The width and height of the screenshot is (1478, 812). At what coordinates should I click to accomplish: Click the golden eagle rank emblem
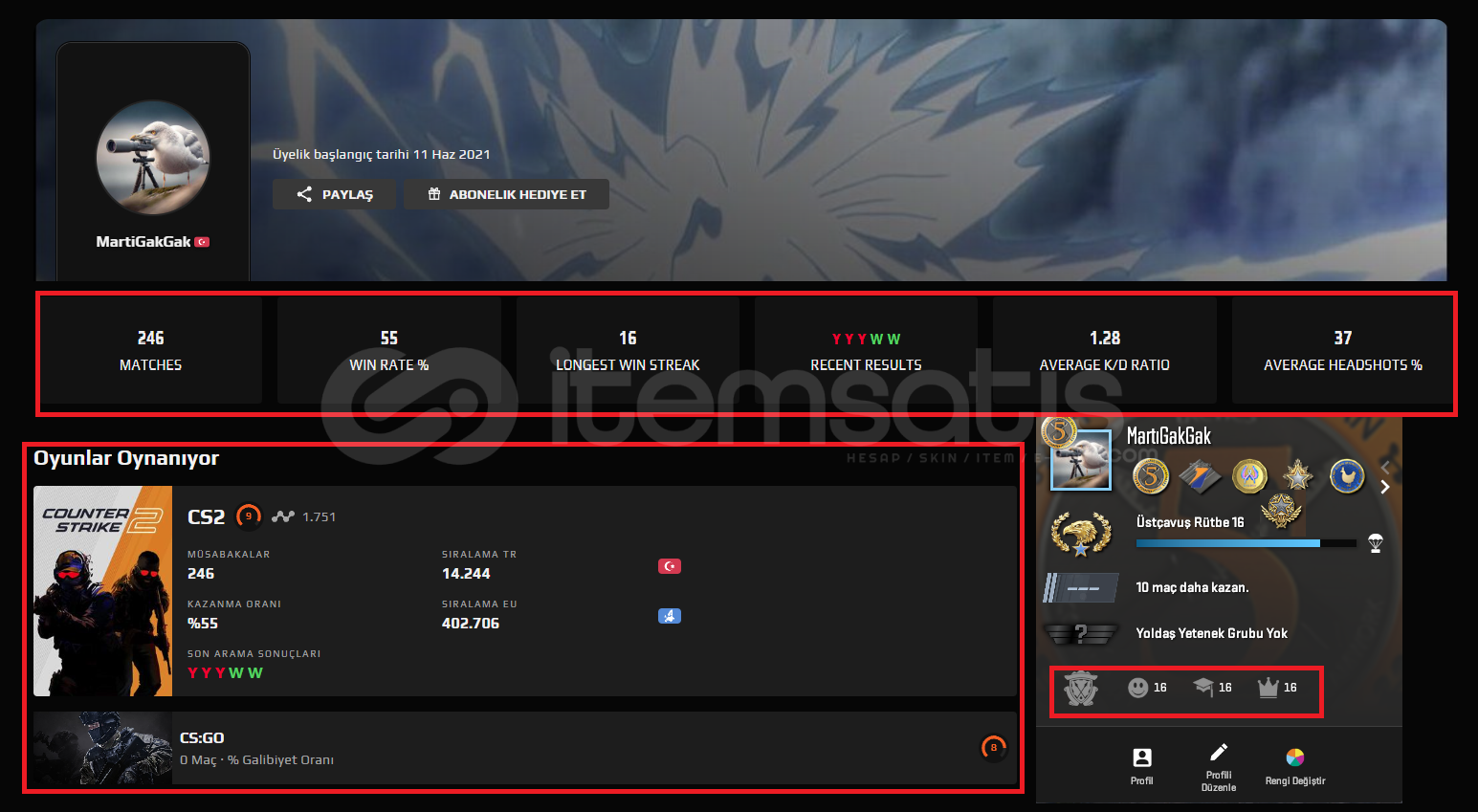click(1081, 534)
